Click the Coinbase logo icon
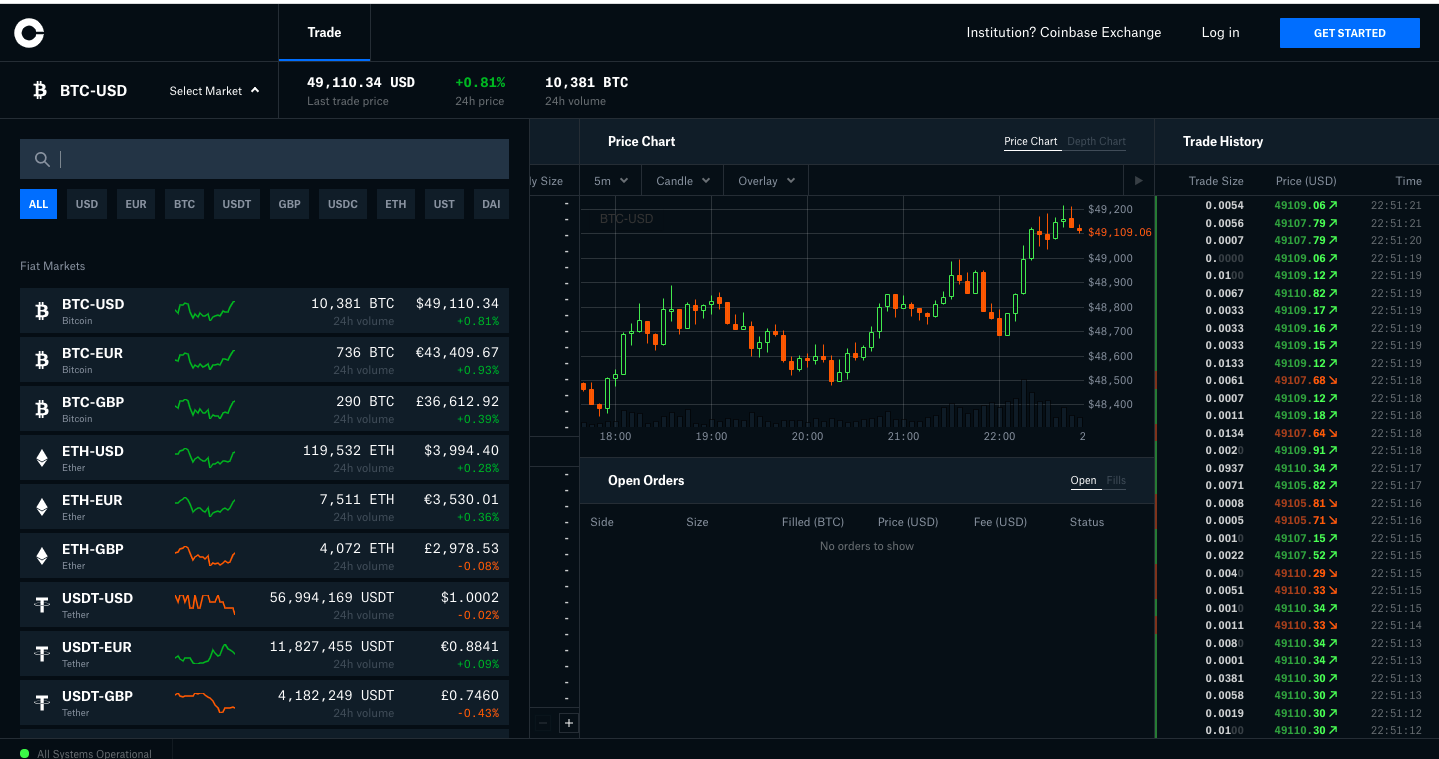Screen dimensions: 1439x759 click(29, 33)
